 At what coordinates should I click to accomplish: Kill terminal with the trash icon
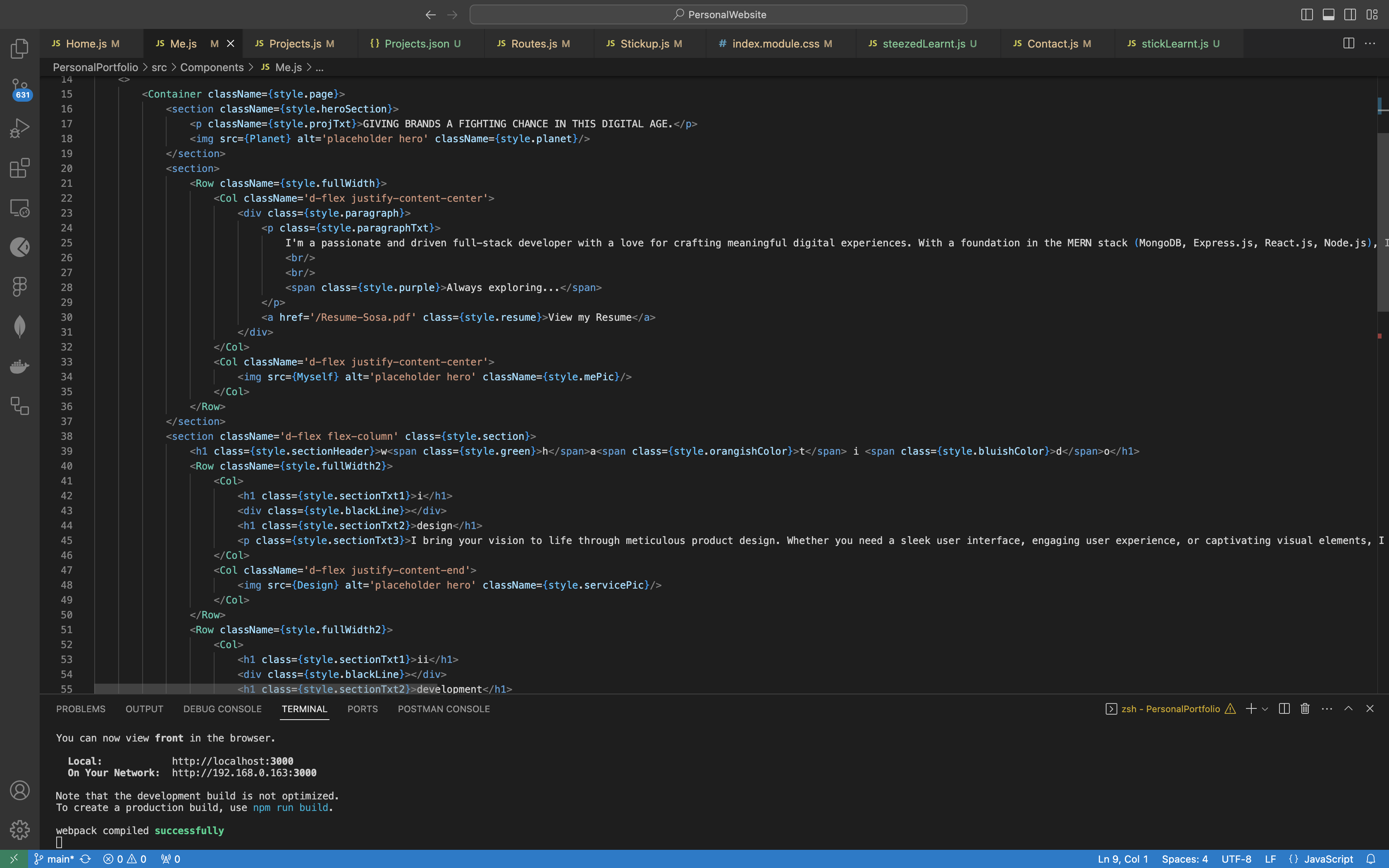(1305, 709)
